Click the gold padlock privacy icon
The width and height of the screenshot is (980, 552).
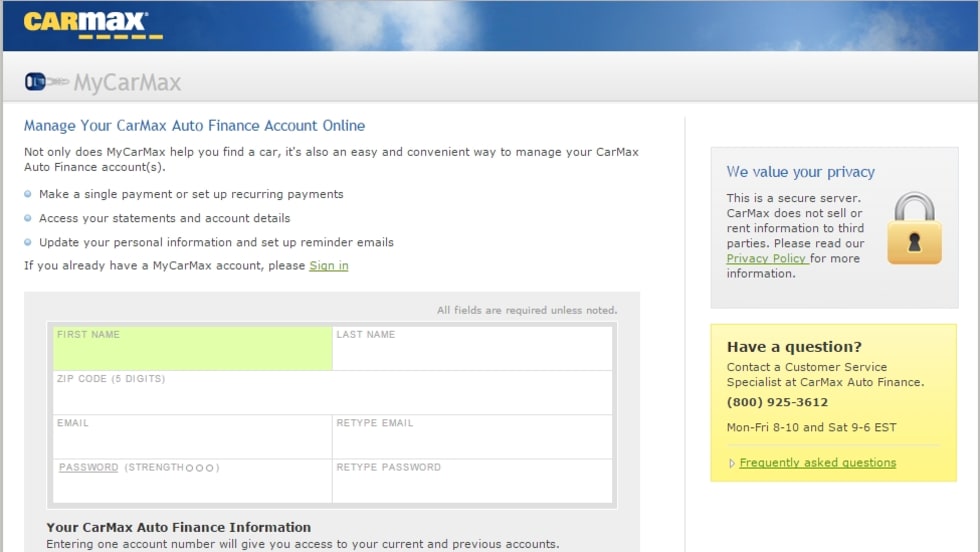(914, 229)
